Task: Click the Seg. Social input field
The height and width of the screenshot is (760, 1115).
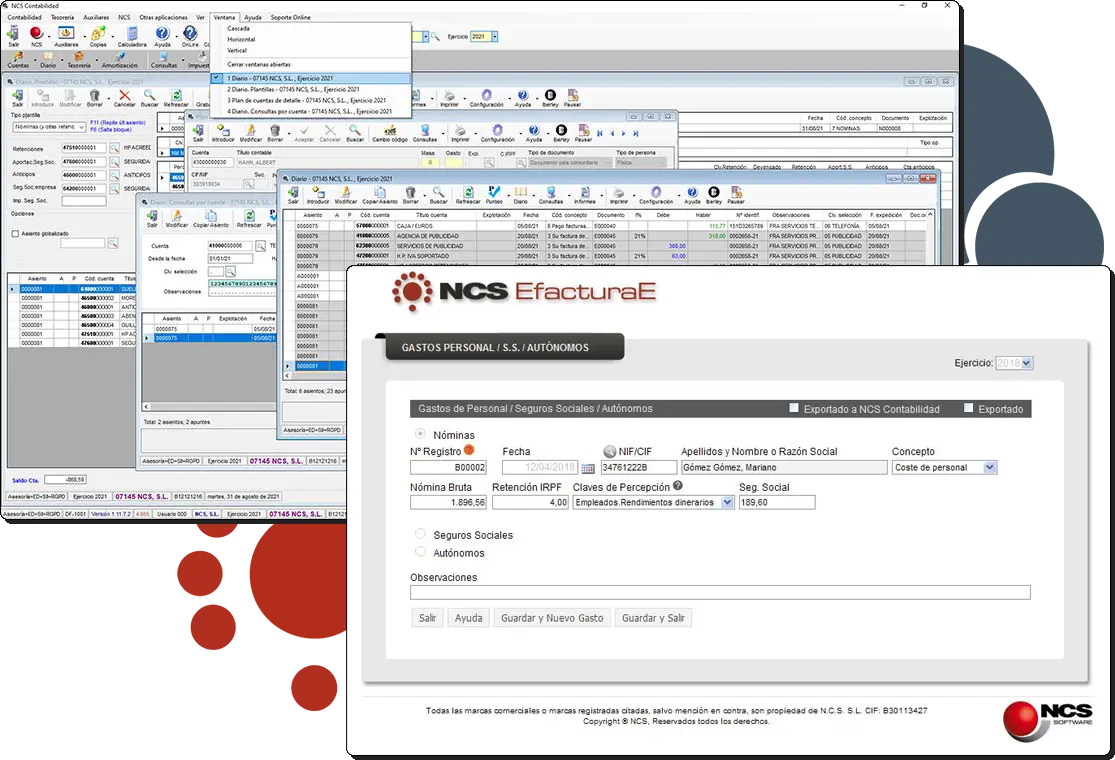Action: pyautogui.click(x=777, y=502)
